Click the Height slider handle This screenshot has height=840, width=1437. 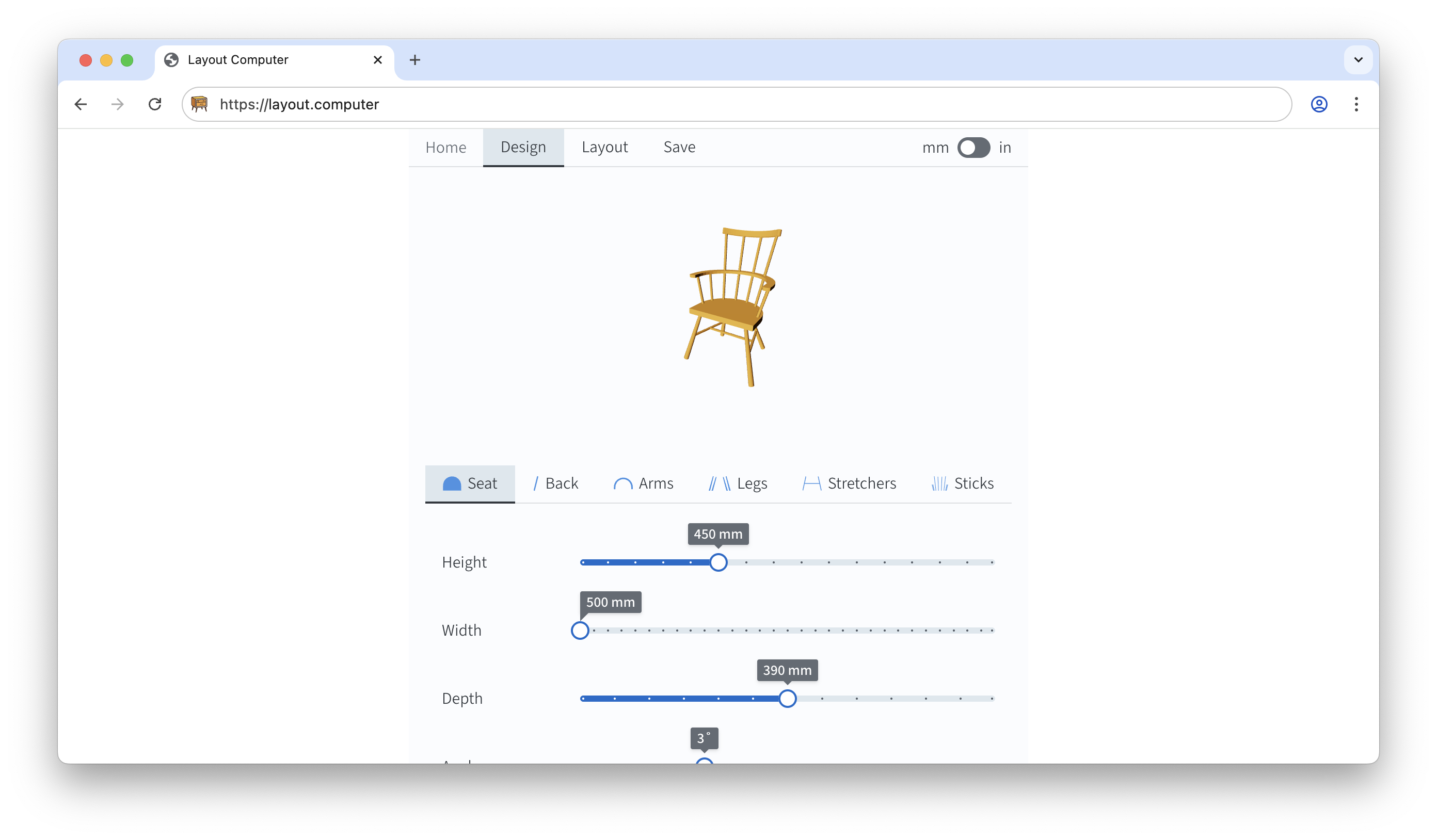pyautogui.click(x=718, y=562)
